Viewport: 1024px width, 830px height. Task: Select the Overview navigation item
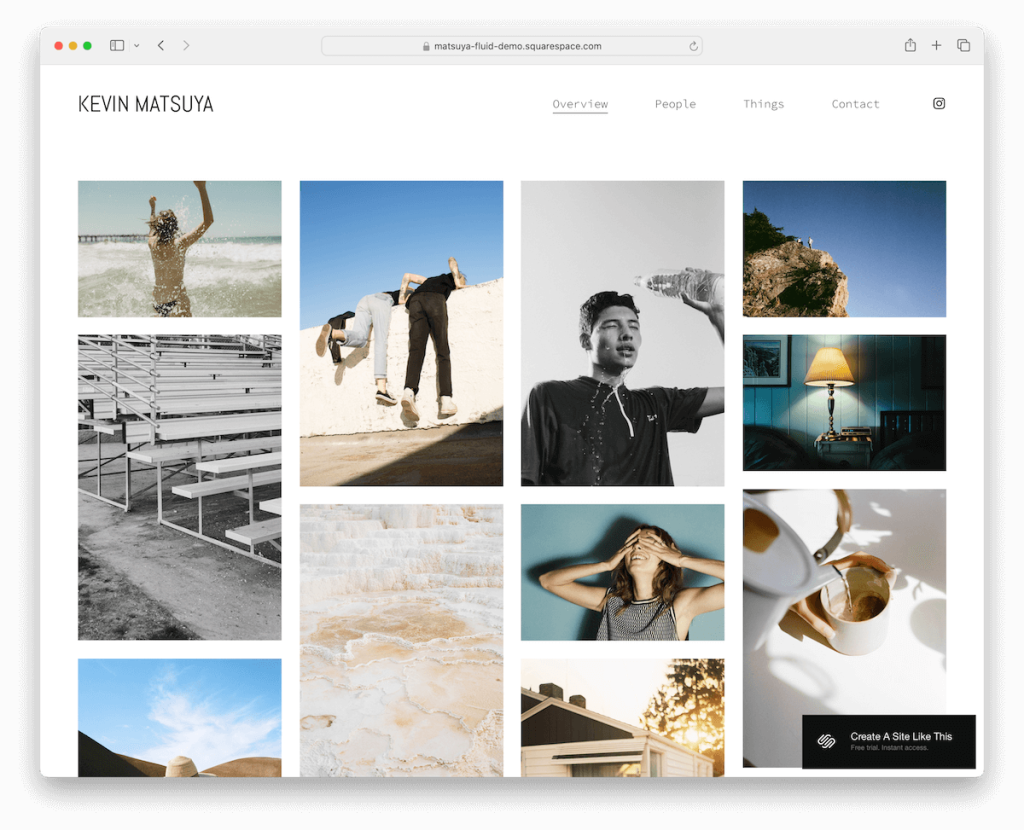[580, 104]
